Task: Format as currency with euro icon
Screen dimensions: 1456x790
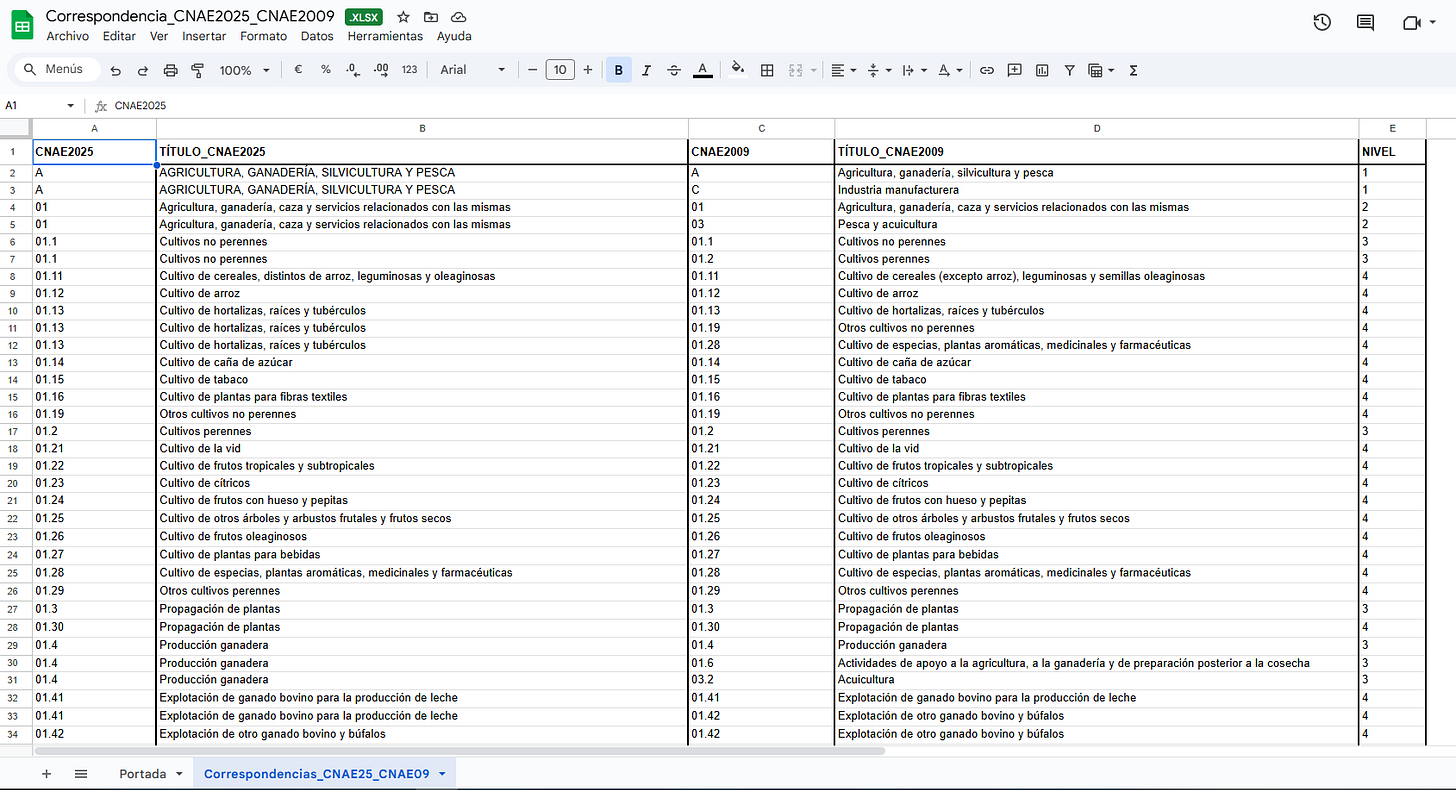Action: tap(298, 70)
